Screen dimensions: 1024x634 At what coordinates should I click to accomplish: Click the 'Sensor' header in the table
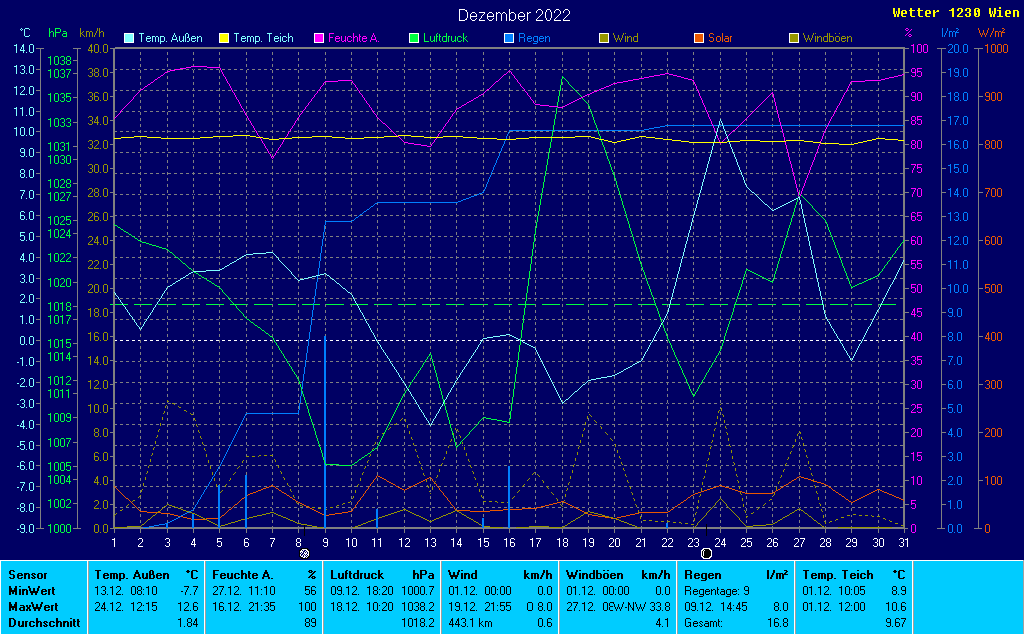pyautogui.click(x=27, y=575)
